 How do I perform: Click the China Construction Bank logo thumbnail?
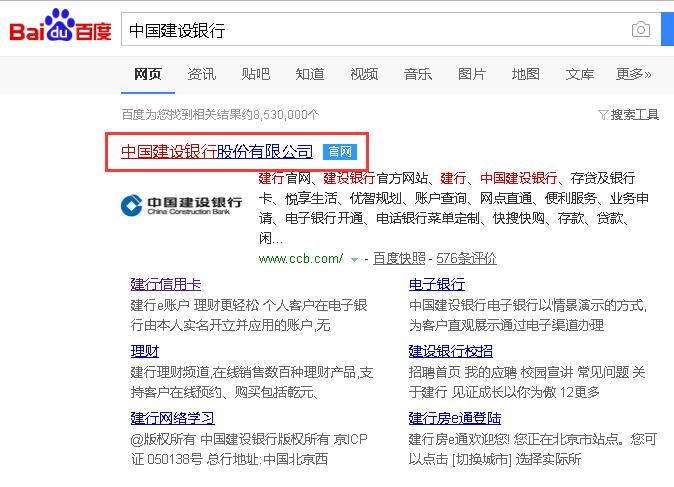point(181,205)
